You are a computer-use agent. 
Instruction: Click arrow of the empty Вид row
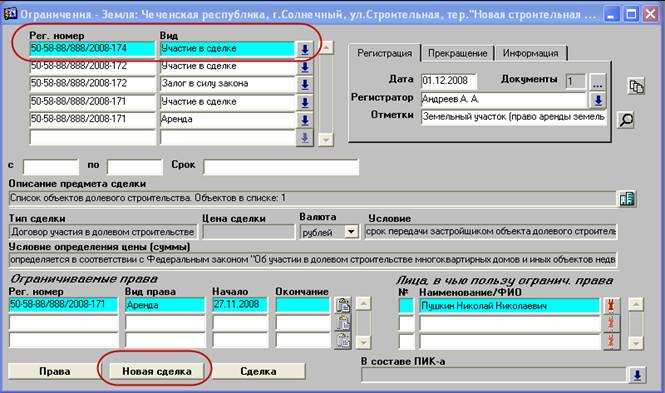(x=305, y=138)
